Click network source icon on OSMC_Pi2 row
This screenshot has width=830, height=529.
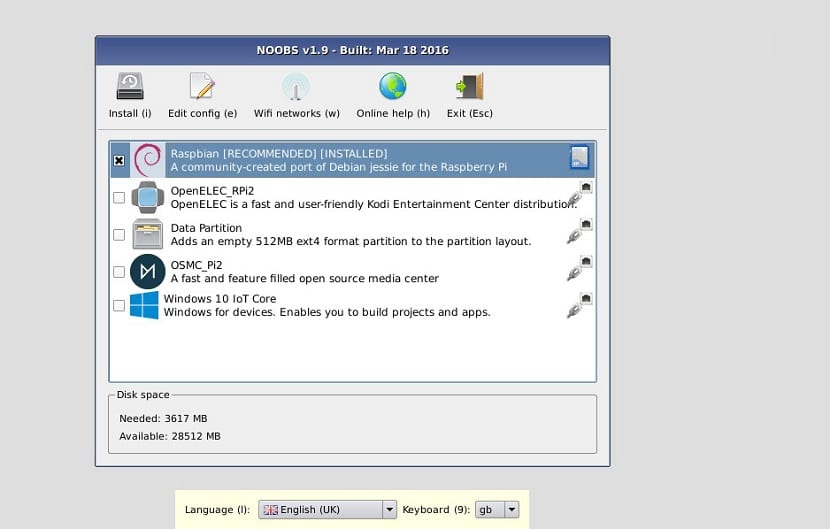[580, 268]
